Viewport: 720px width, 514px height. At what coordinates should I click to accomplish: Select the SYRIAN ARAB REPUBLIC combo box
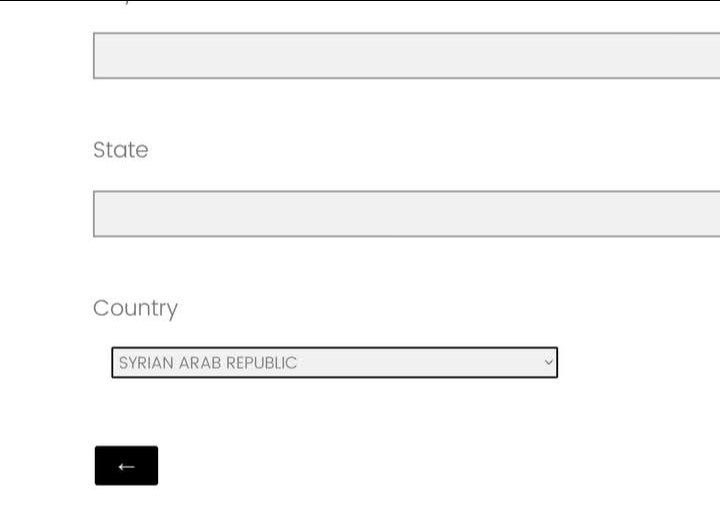click(334, 362)
